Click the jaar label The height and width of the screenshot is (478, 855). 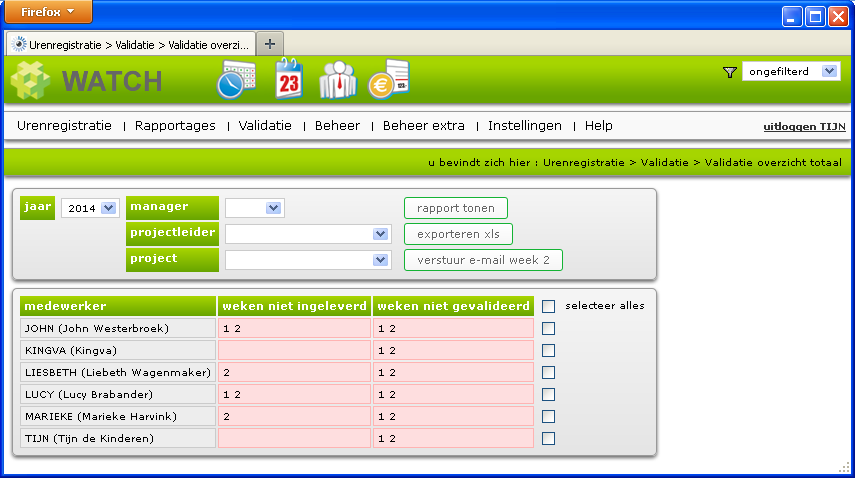click(38, 208)
